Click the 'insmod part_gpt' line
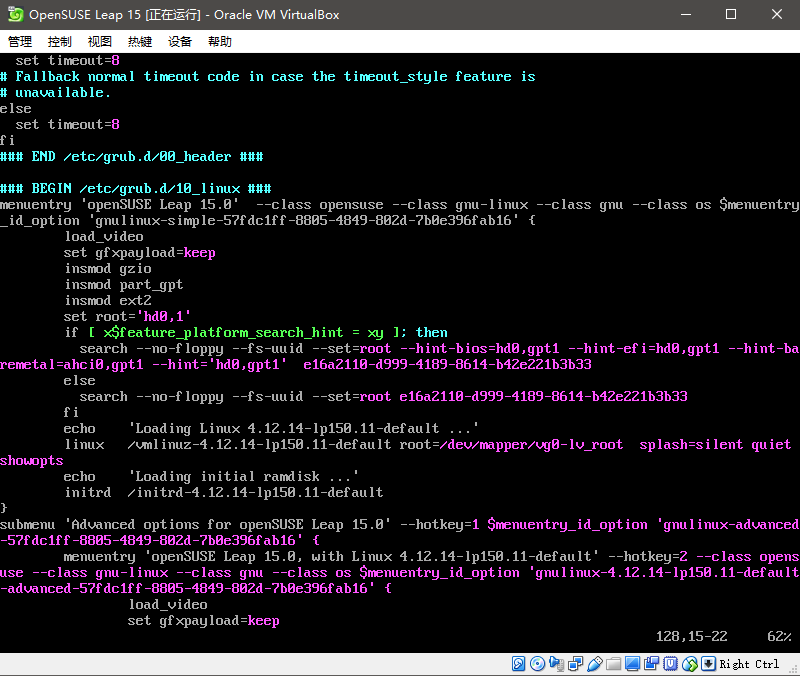The height and width of the screenshot is (676, 800). click(123, 285)
